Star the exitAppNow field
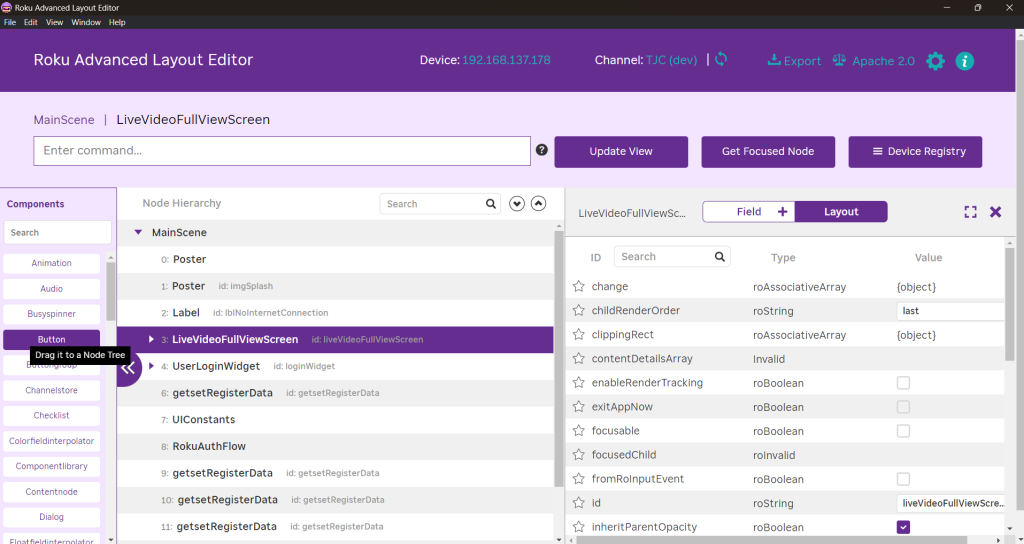Viewport: 1024px width, 544px height. [x=579, y=406]
